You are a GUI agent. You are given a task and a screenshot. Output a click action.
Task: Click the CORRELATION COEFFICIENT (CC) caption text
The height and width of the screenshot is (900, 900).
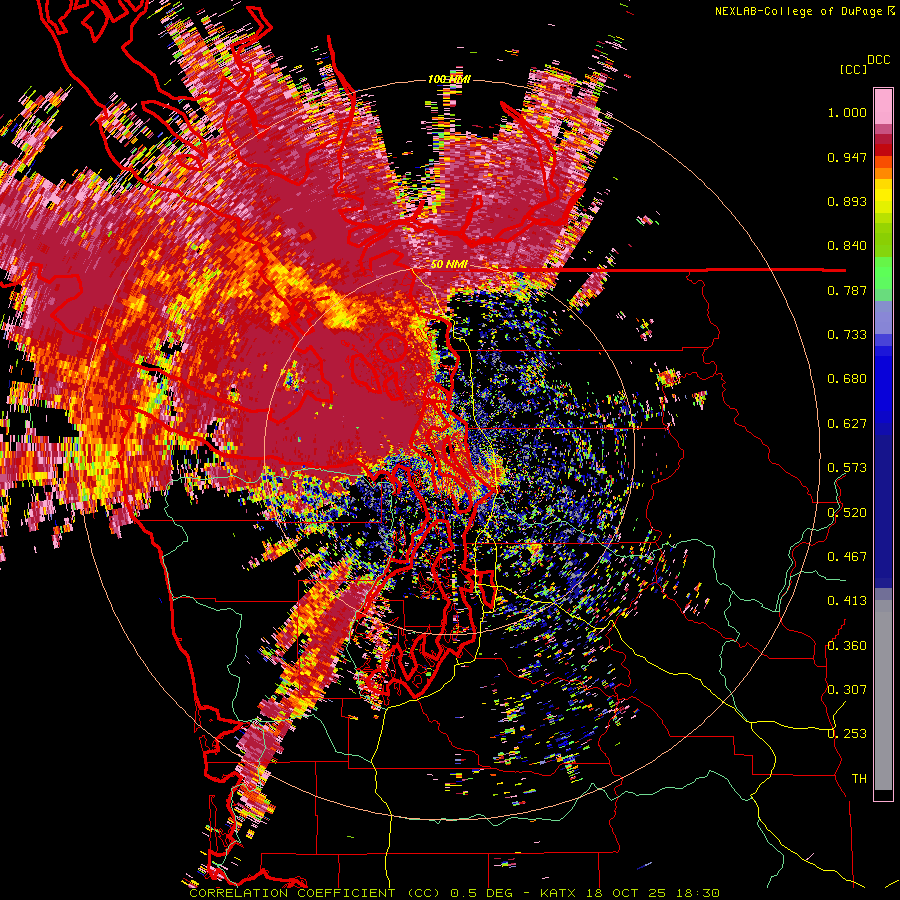pyautogui.click(x=315, y=893)
